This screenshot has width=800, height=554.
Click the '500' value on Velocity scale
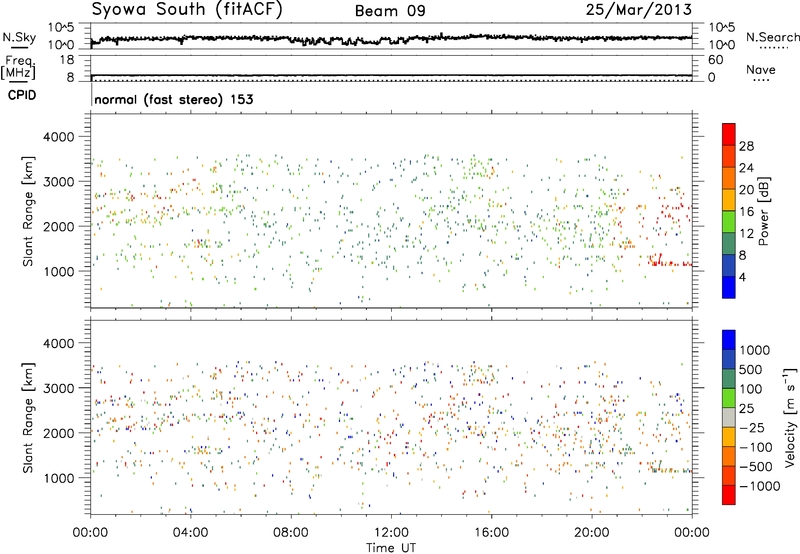click(751, 369)
